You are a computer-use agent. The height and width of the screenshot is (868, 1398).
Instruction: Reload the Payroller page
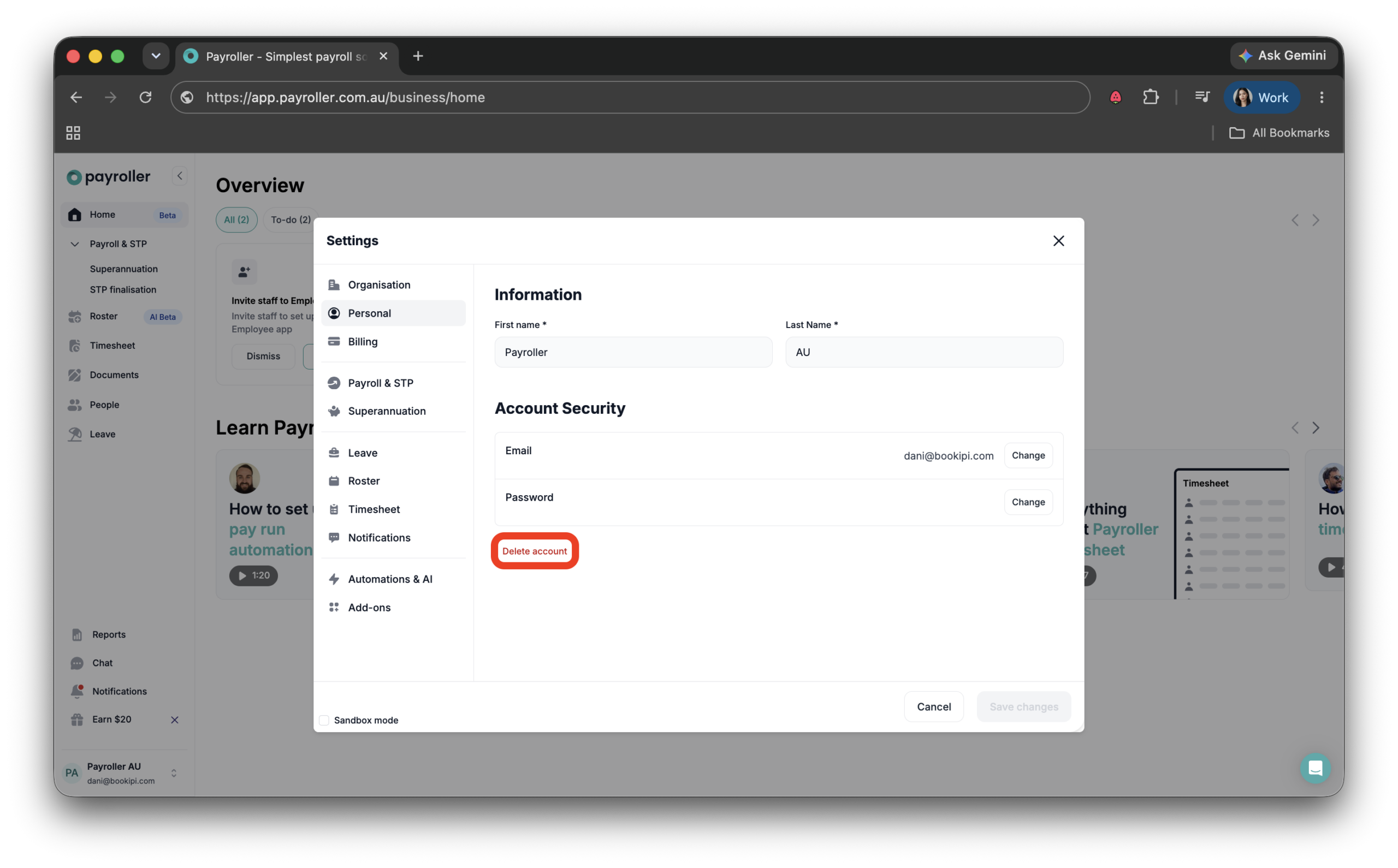(x=146, y=98)
